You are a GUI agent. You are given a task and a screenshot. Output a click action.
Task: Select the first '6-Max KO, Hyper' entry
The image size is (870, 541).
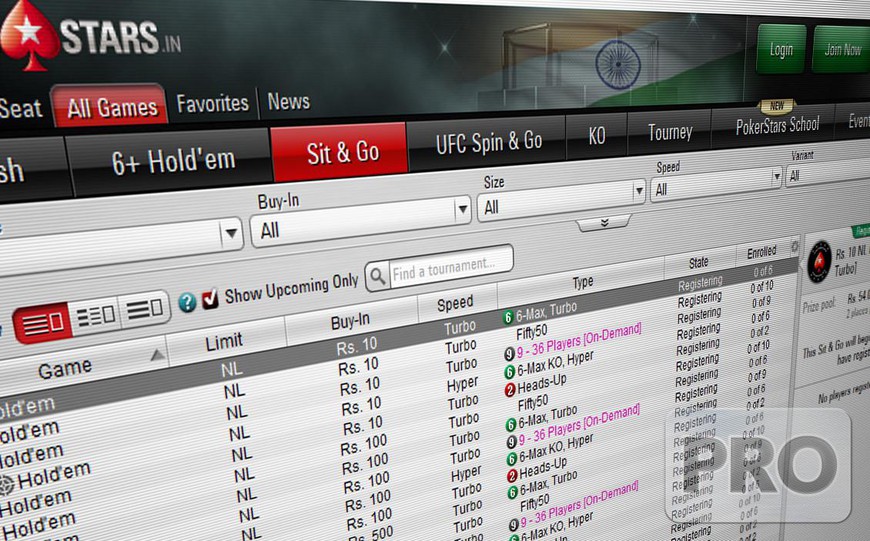point(555,364)
